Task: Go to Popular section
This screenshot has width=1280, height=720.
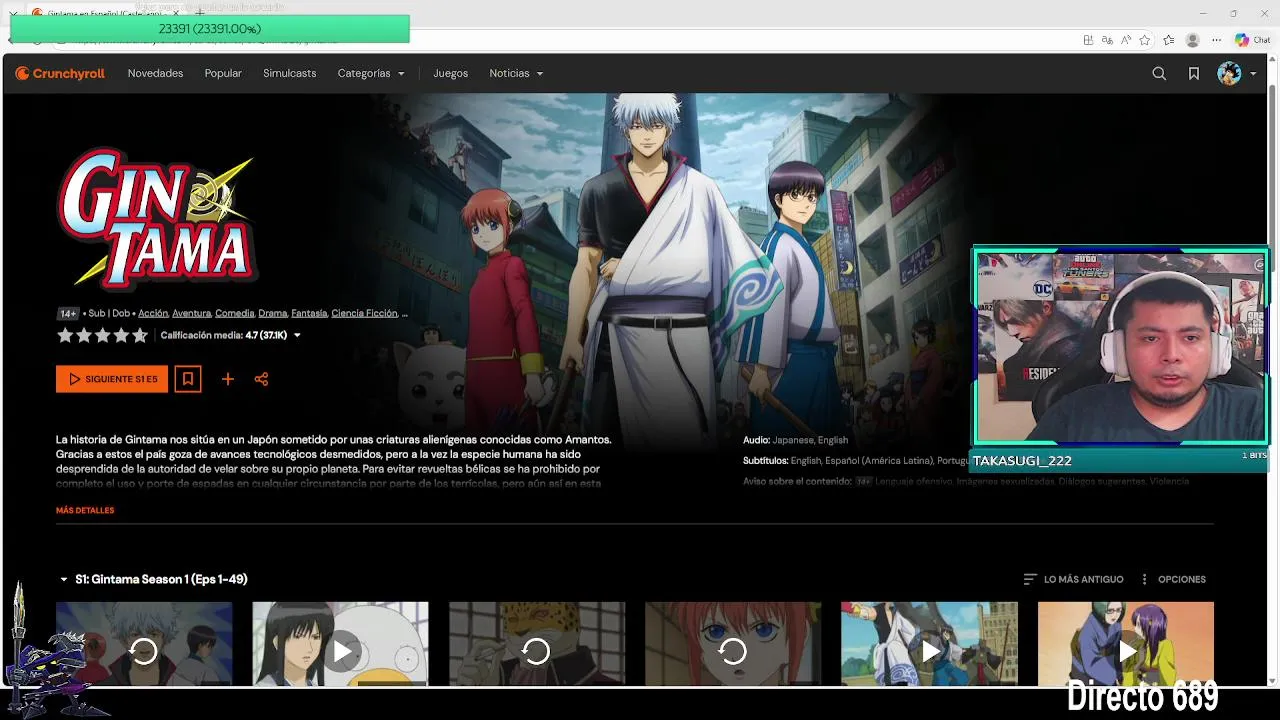Action: click(x=223, y=73)
